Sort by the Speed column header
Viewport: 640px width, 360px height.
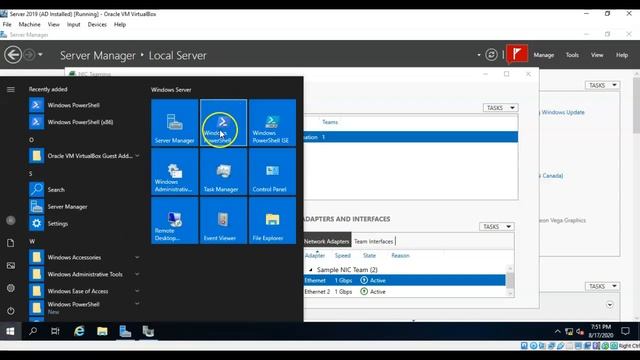[x=342, y=256]
